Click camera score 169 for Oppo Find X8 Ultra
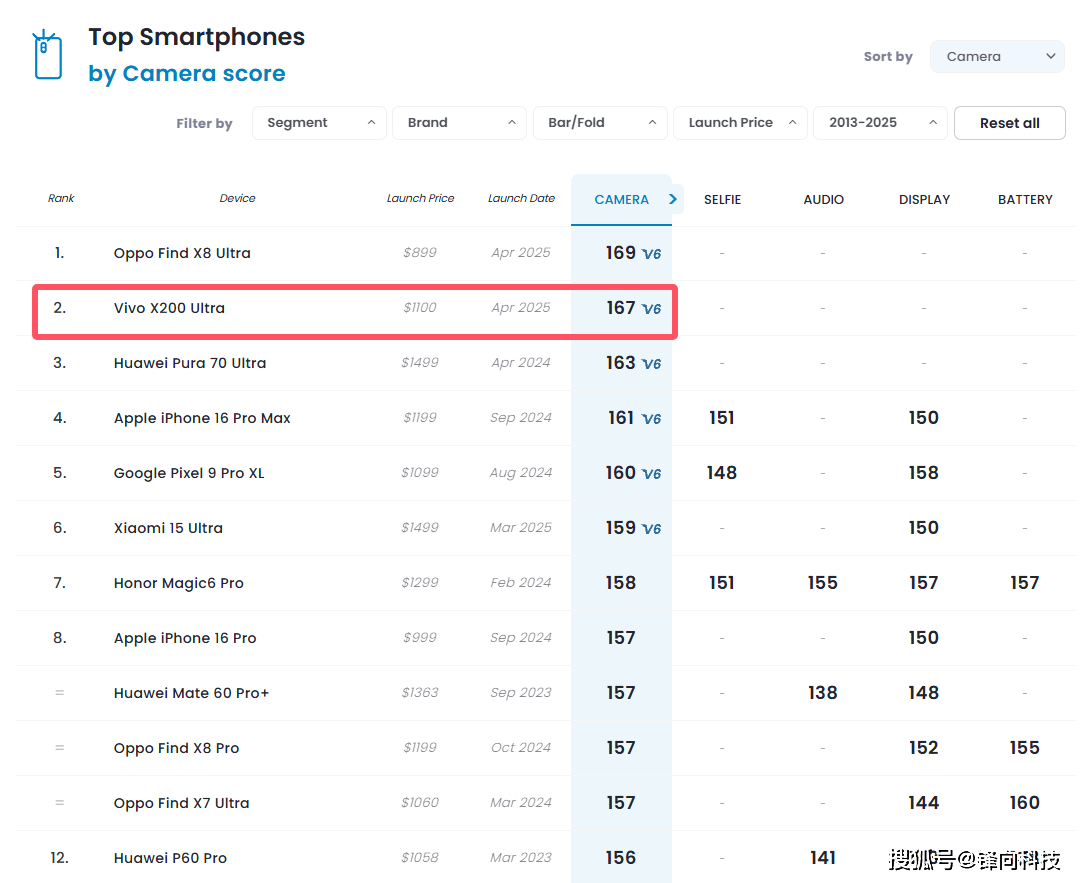 coord(621,253)
